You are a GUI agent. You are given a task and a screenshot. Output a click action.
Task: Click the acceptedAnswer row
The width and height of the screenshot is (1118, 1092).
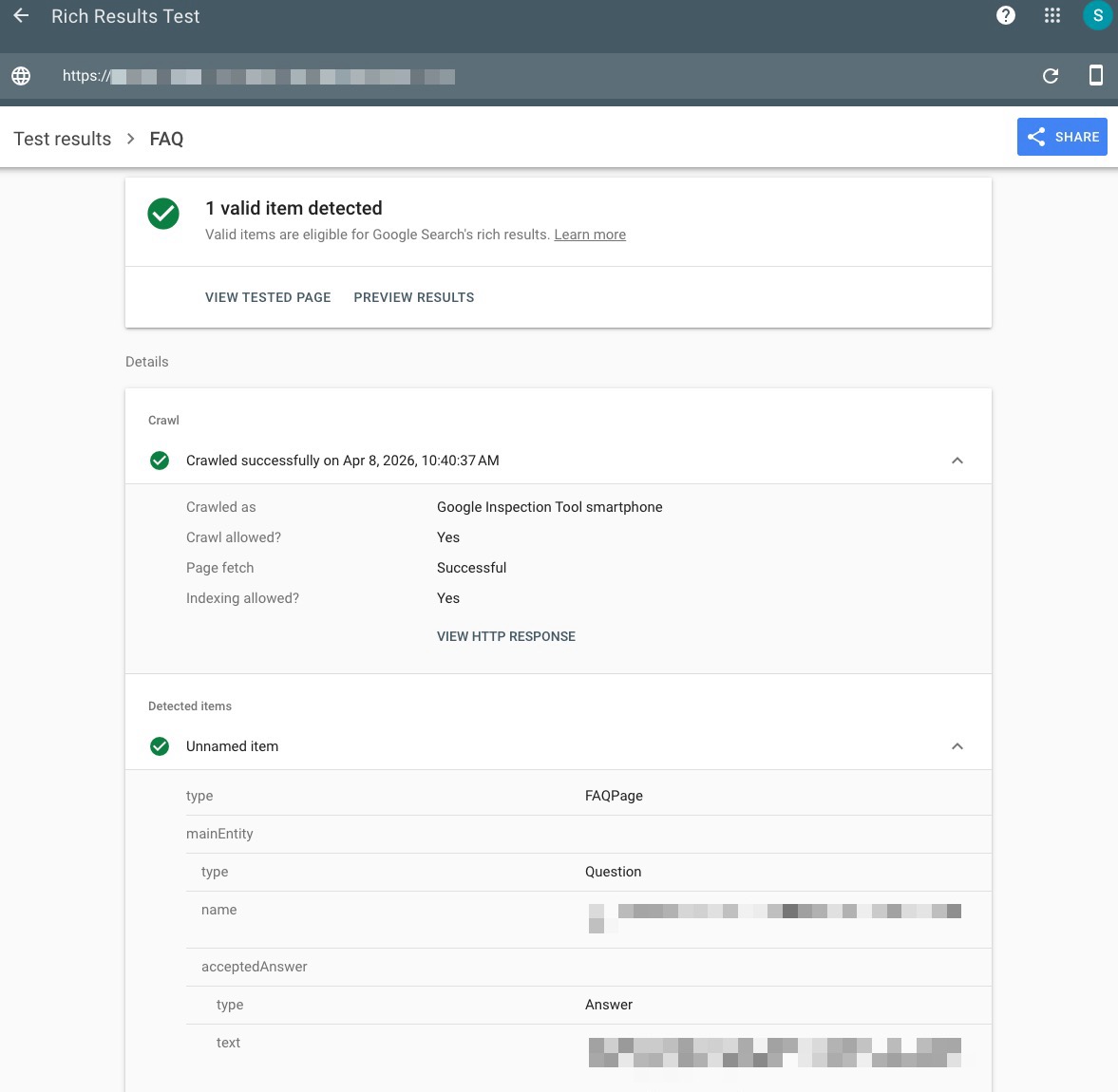(589, 968)
